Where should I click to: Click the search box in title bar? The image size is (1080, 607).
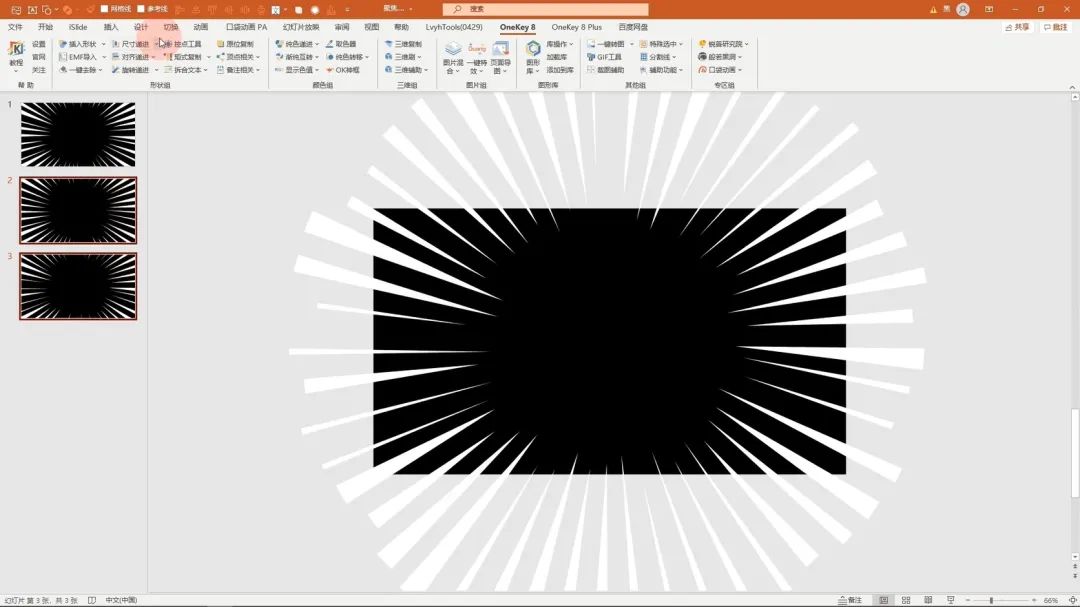(545, 9)
